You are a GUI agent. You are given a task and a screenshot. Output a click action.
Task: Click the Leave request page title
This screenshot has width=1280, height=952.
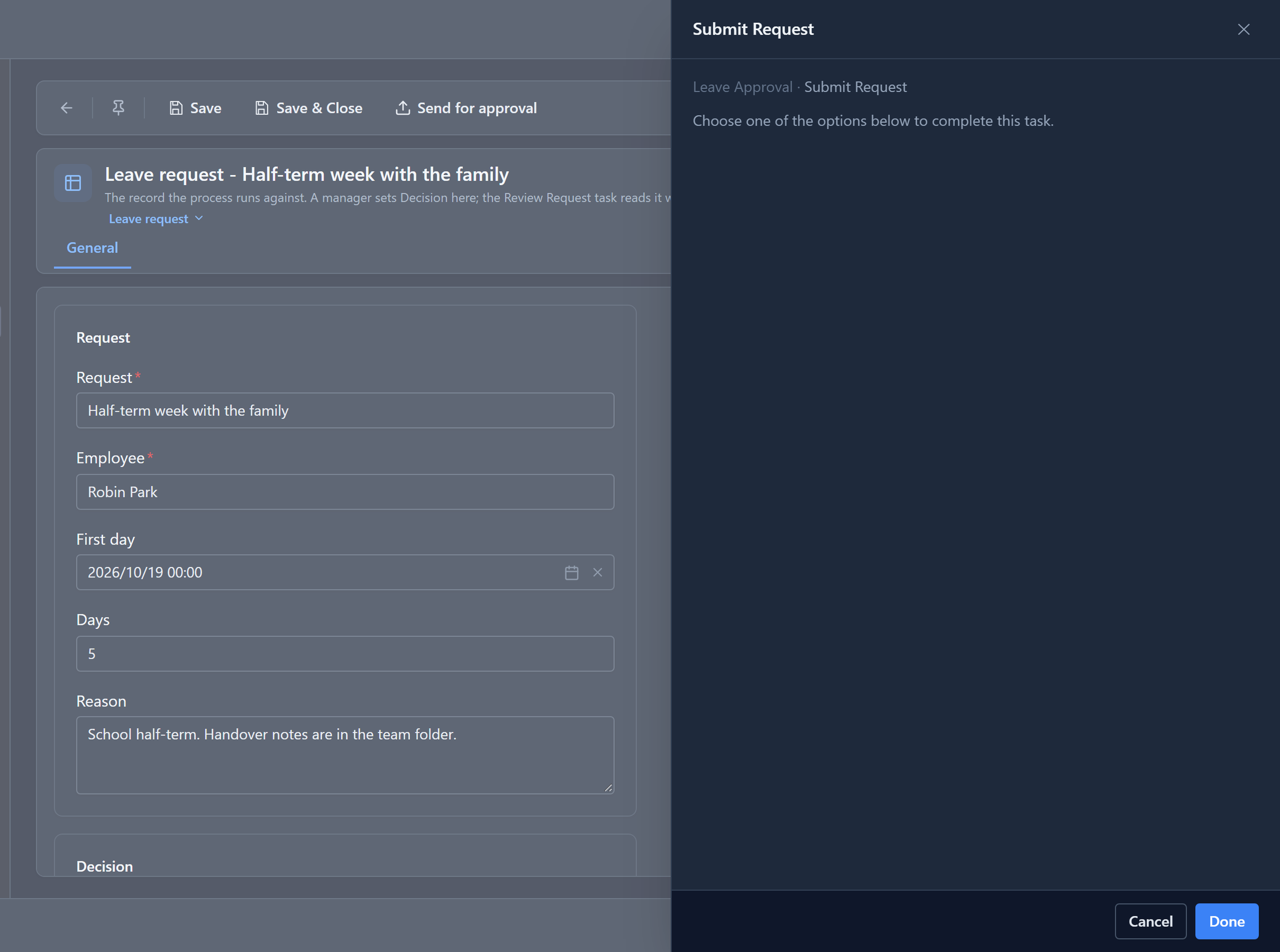point(307,174)
